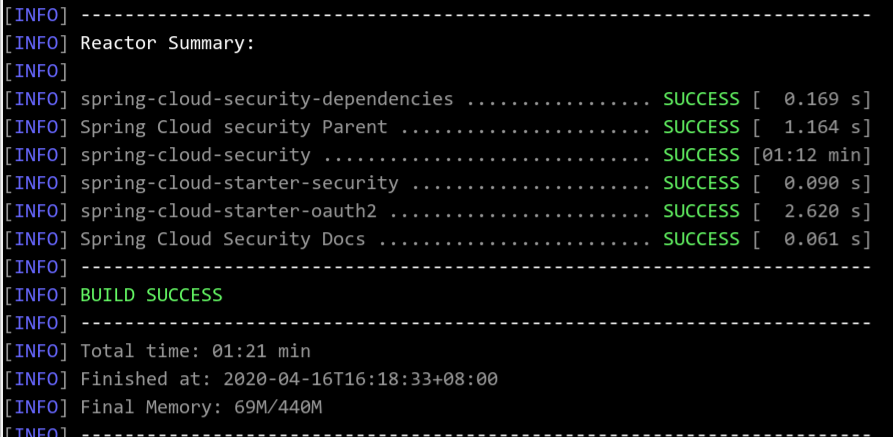Click the 1.164 s duration value
The height and width of the screenshot is (437, 893).
pos(812,127)
